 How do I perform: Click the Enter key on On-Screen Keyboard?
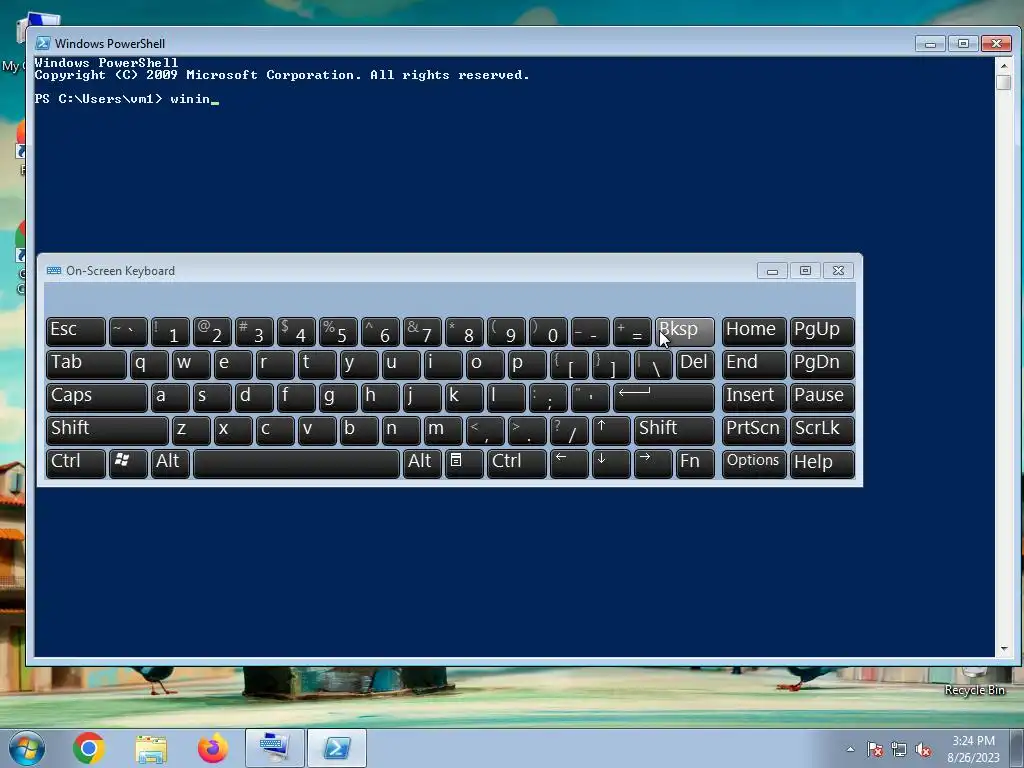click(664, 397)
